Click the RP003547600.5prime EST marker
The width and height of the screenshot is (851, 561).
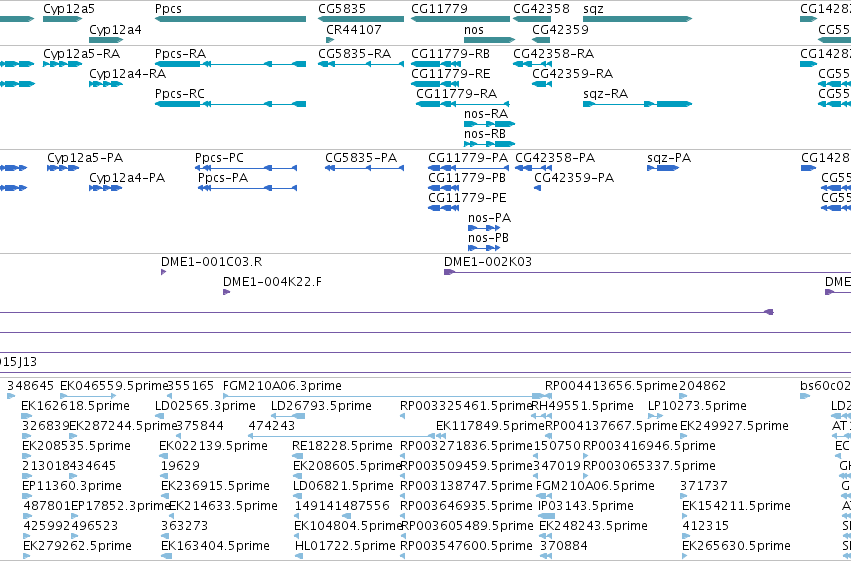(x=402, y=556)
